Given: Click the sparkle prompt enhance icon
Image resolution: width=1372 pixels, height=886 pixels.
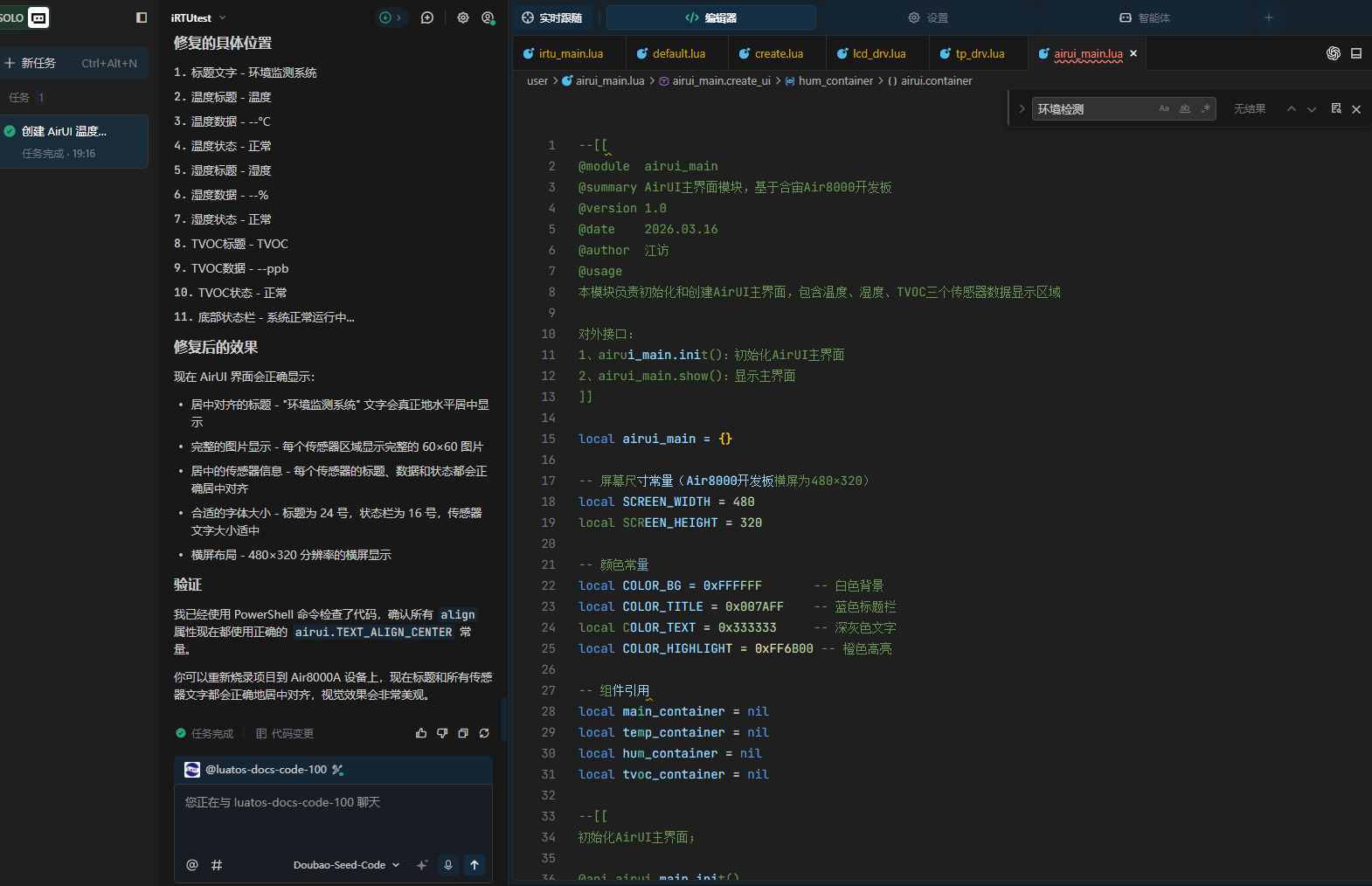Looking at the screenshot, I should tap(422, 865).
